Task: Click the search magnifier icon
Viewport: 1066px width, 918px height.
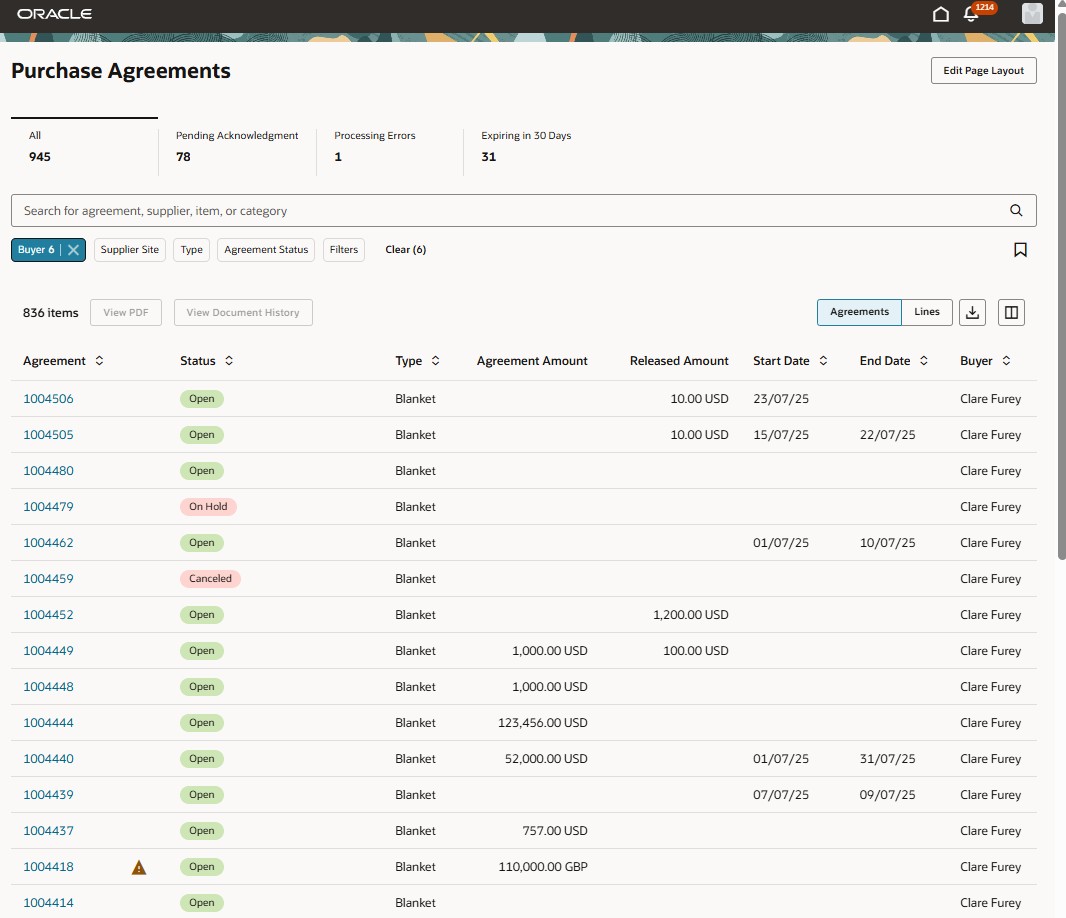Action: (x=1016, y=211)
